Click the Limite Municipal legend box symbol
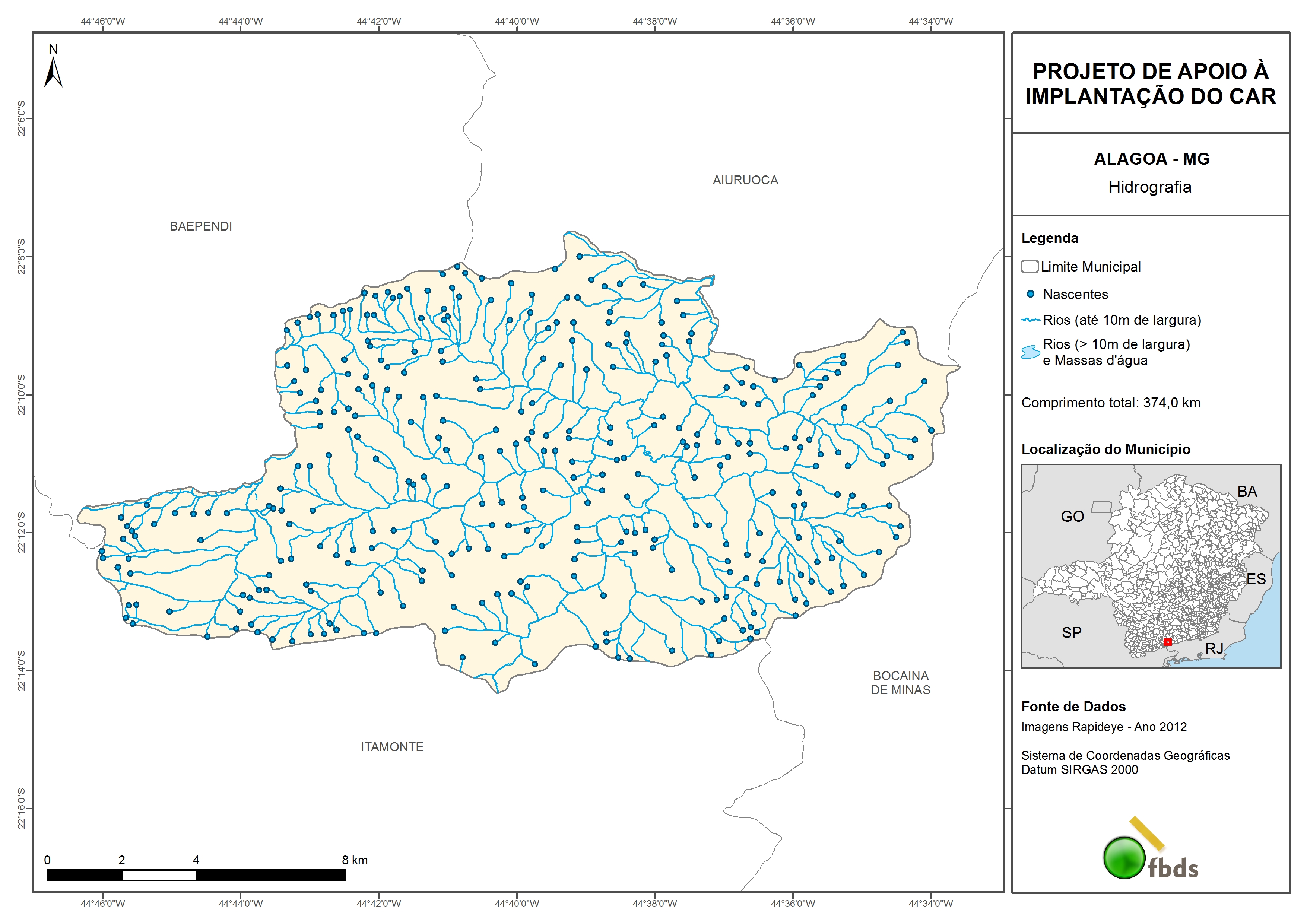1307x924 pixels. (x=1029, y=266)
